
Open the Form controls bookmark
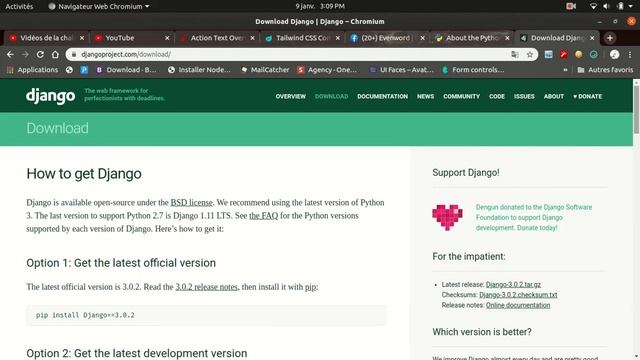click(x=473, y=70)
